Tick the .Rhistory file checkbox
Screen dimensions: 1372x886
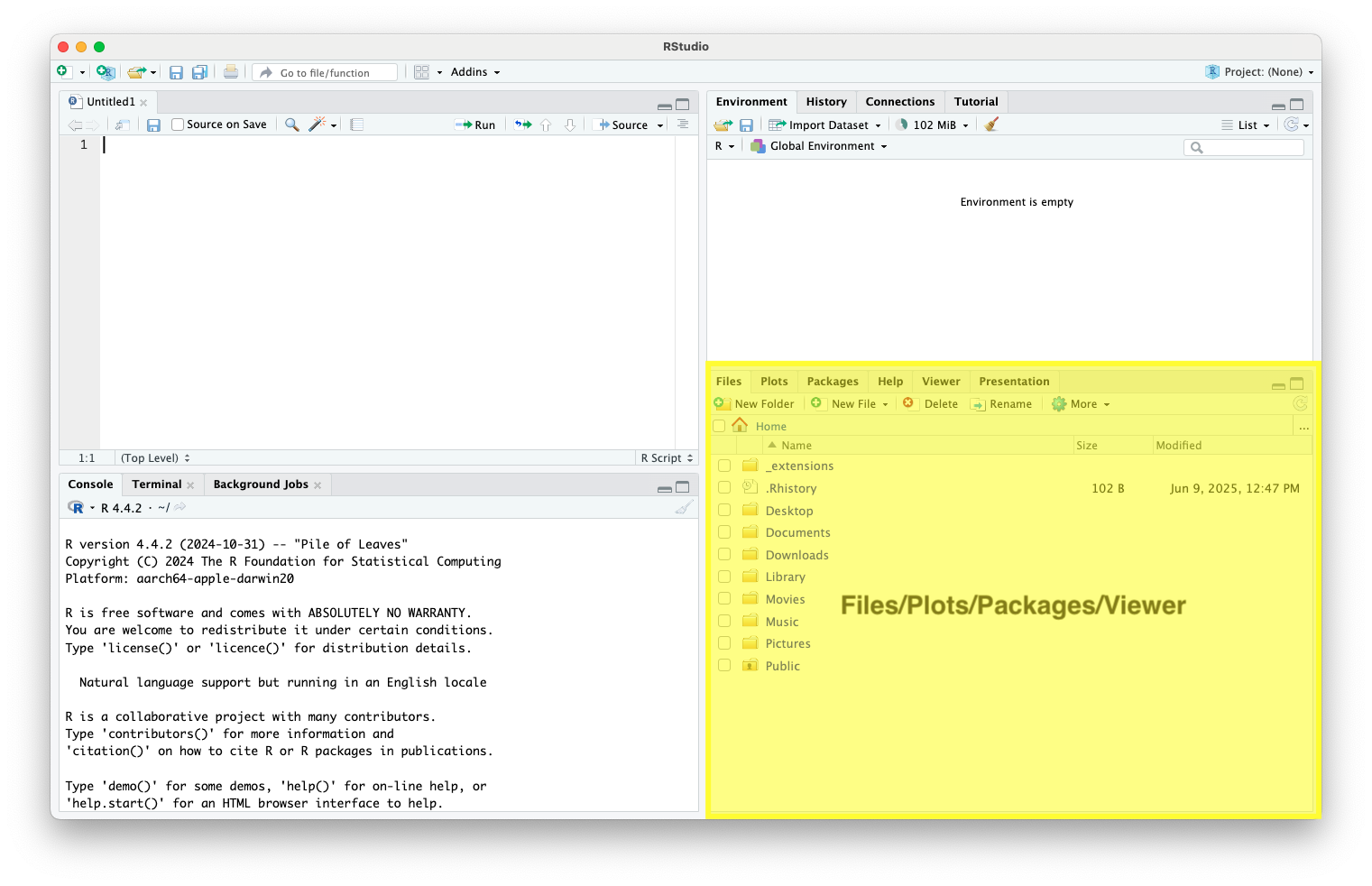[724, 488]
